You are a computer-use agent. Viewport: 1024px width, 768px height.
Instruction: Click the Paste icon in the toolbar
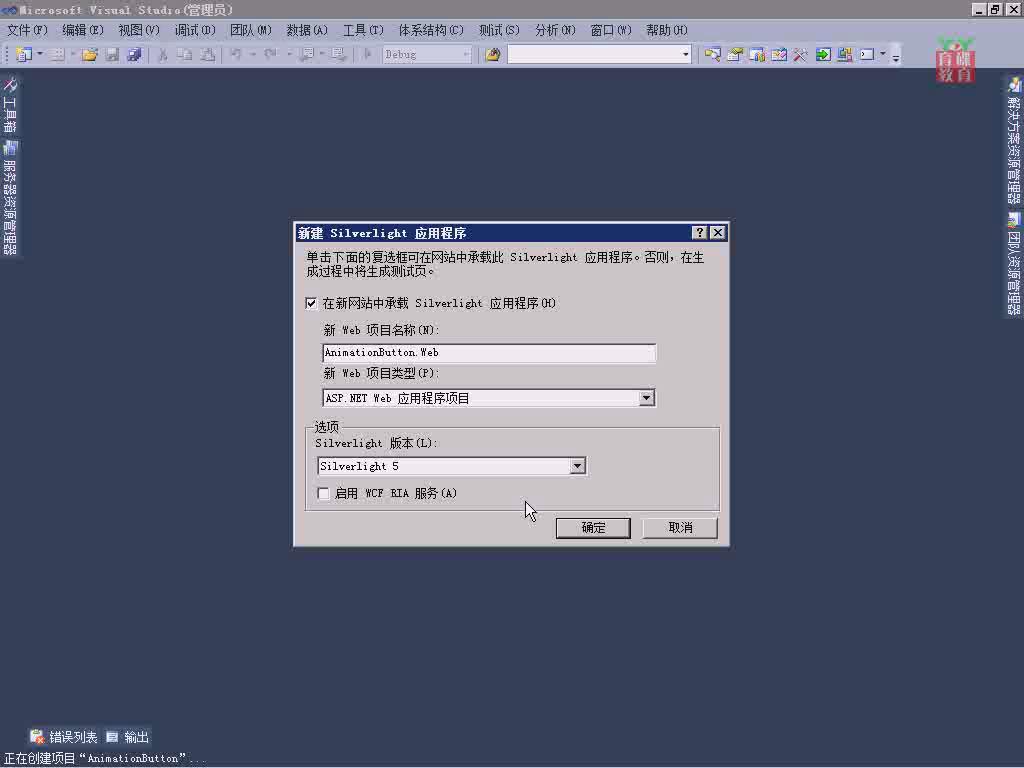(x=207, y=55)
